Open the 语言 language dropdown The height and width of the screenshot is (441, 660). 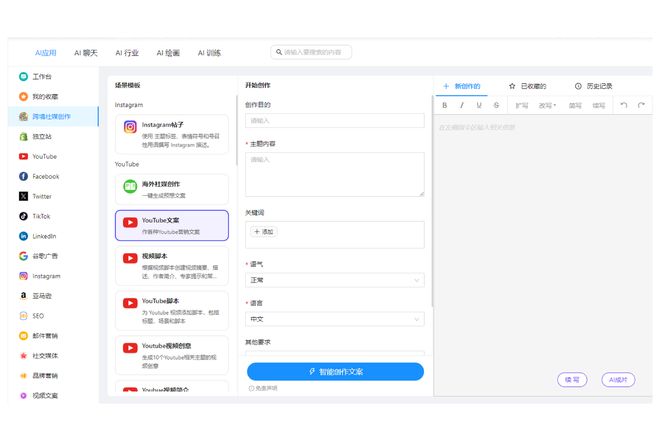335,319
